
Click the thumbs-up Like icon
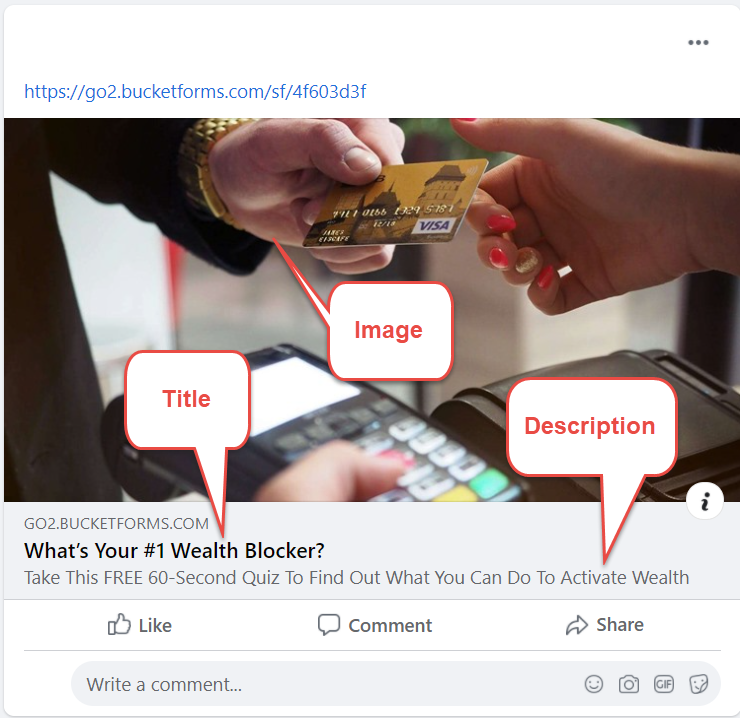(119, 625)
